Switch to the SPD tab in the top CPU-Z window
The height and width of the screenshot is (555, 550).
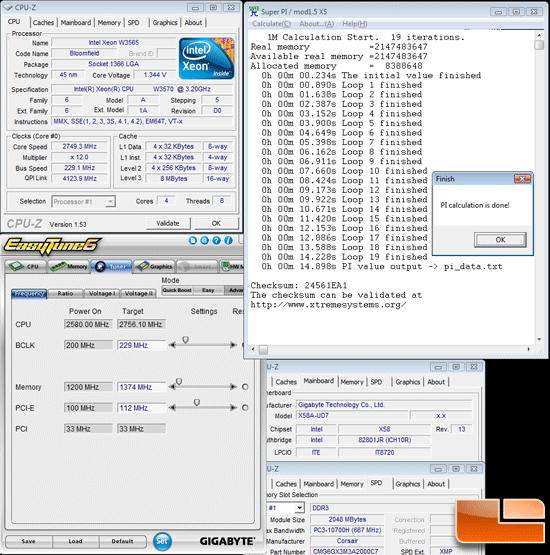133,23
